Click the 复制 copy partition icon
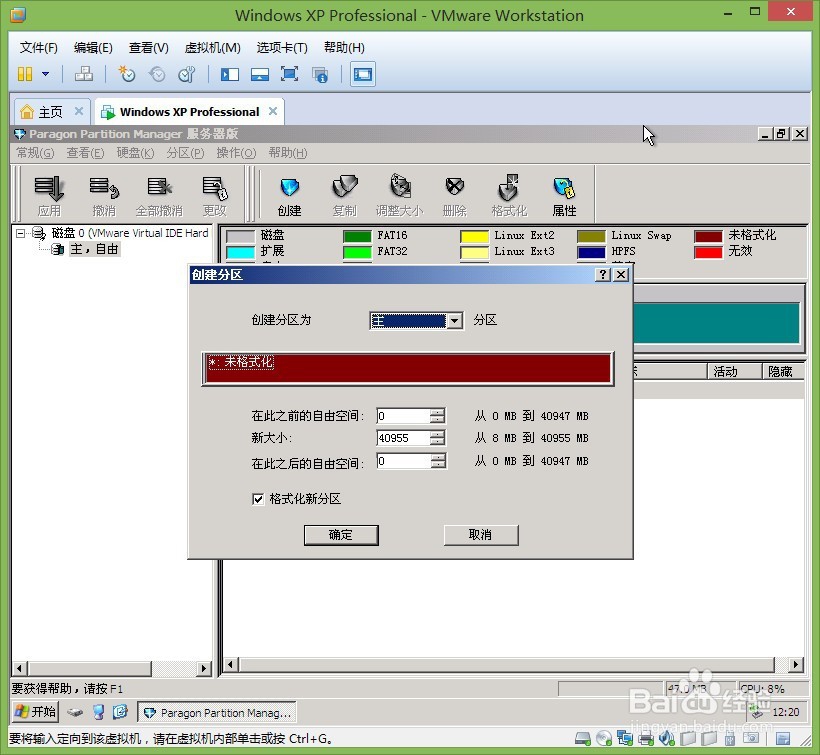Viewport: 820px width, 755px height. pos(345,196)
